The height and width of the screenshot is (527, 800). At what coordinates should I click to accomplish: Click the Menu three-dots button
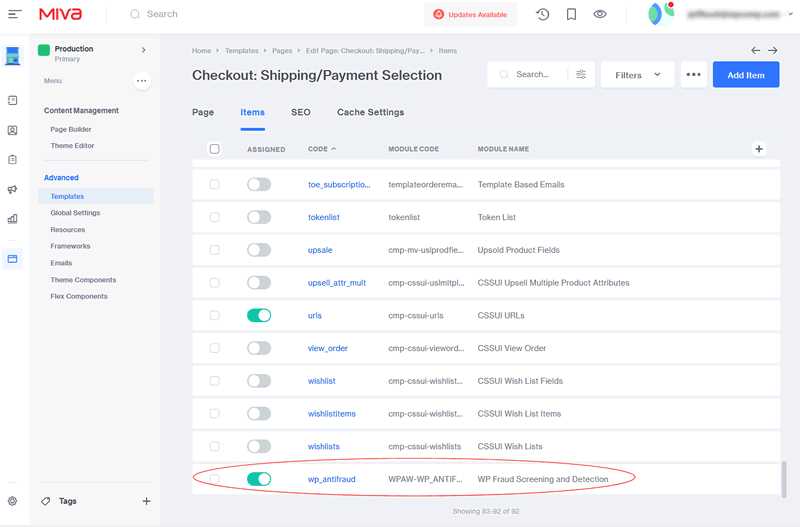142,81
